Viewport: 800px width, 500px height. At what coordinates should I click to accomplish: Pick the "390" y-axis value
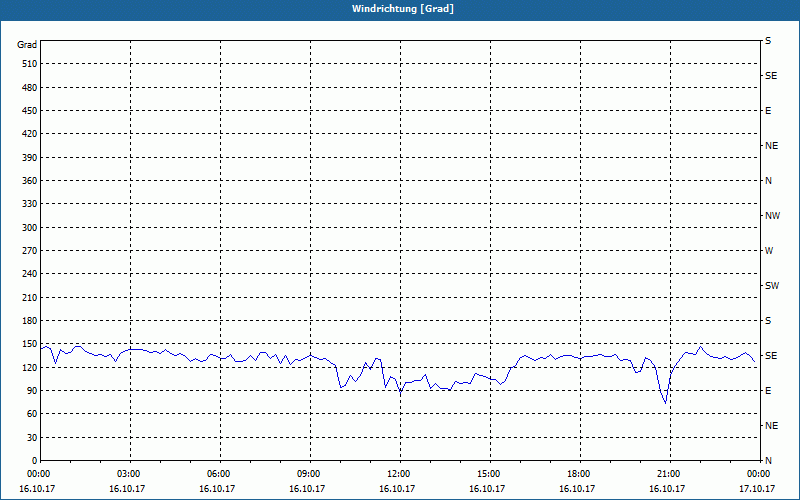coord(30,157)
